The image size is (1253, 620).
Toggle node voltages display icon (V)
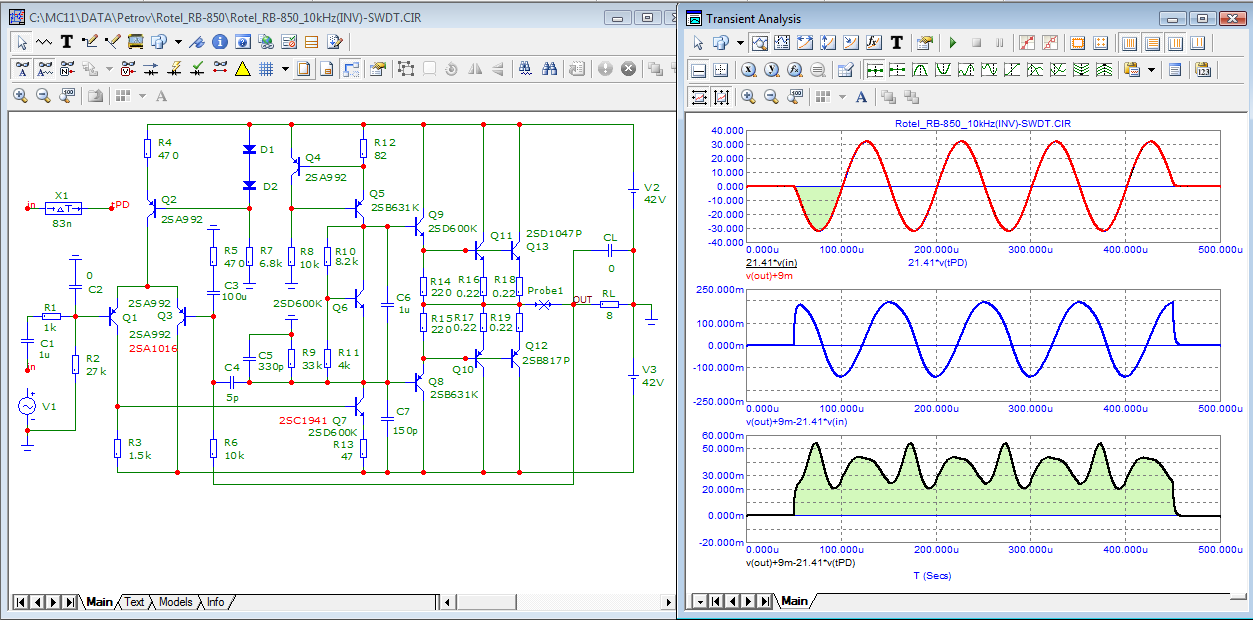click(x=128, y=69)
